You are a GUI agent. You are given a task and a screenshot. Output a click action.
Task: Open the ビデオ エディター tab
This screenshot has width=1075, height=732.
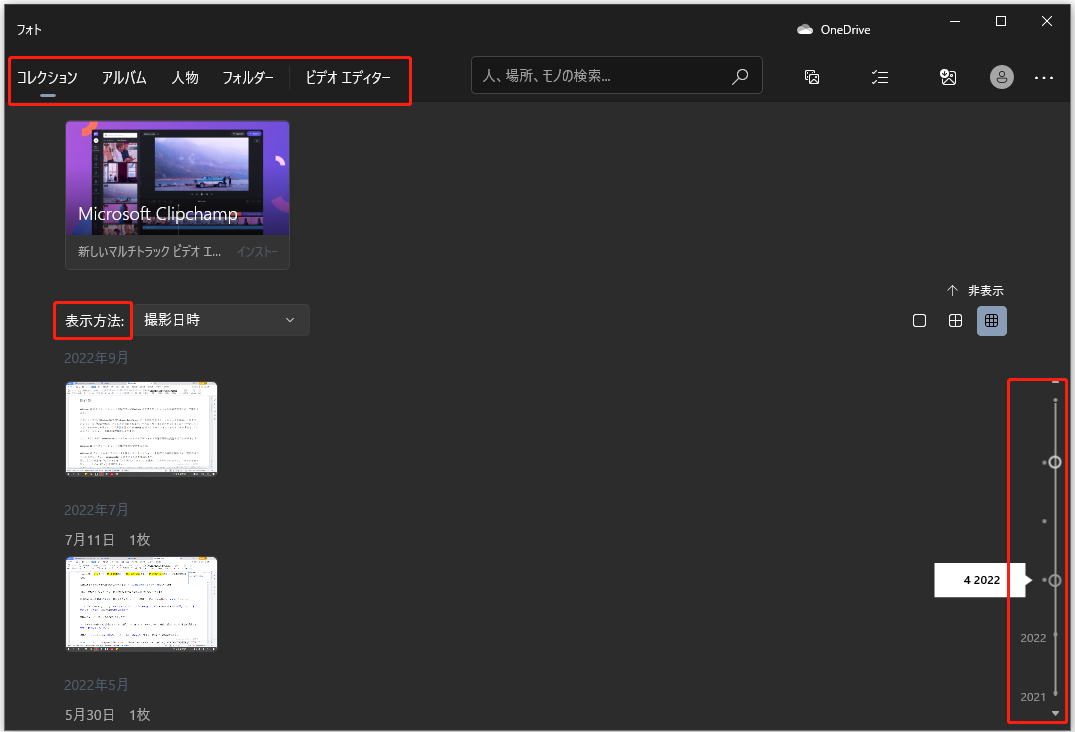click(x=348, y=76)
